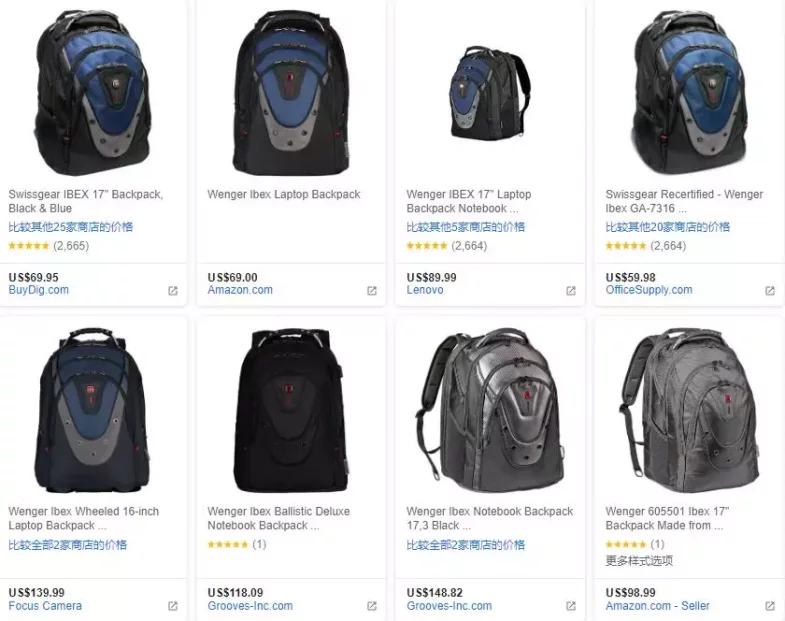Compare prices from 5 other stores link

pyautogui.click(x=466, y=227)
